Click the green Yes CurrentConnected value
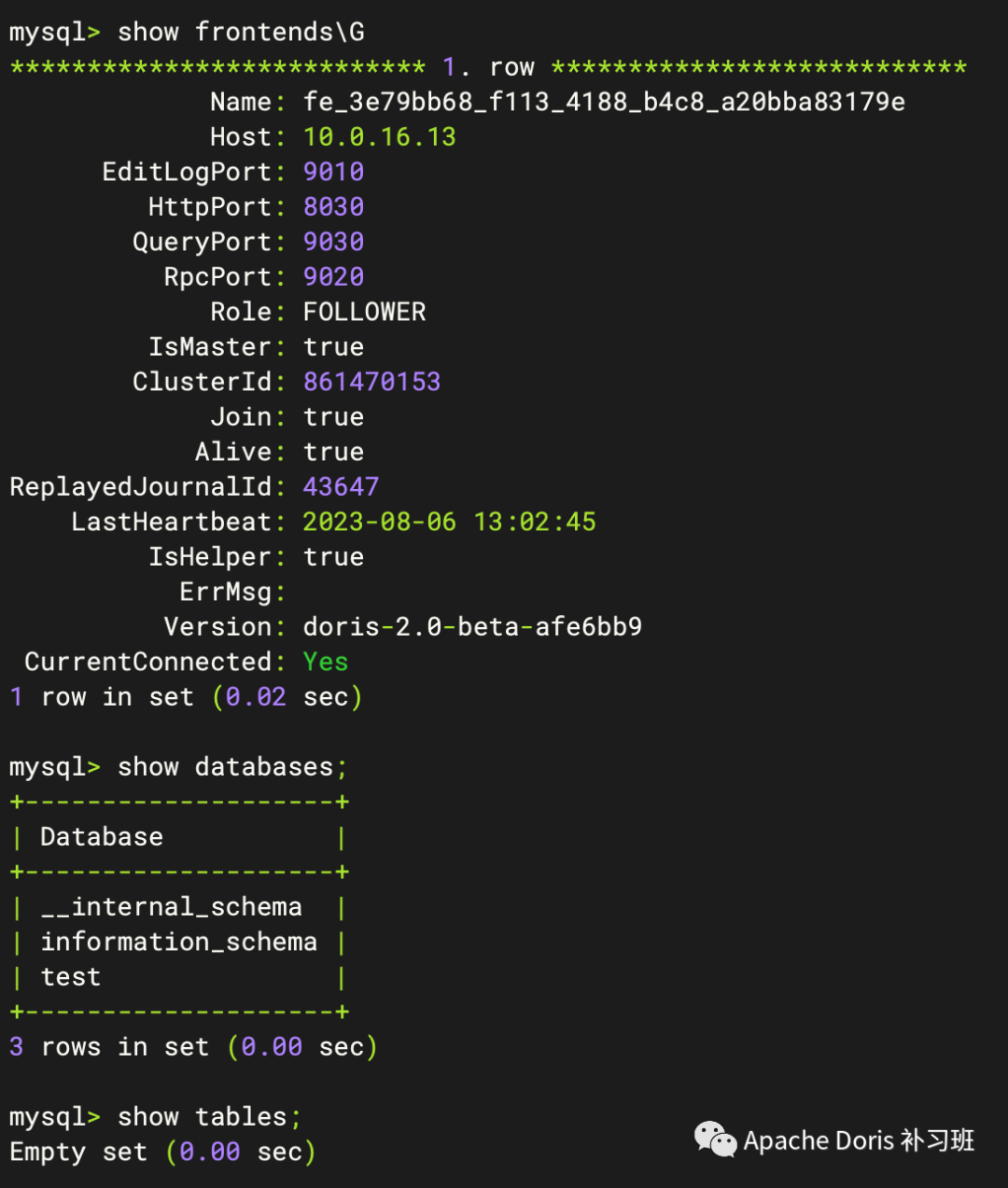Image resolution: width=1008 pixels, height=1188 pixels. (326, 662)
